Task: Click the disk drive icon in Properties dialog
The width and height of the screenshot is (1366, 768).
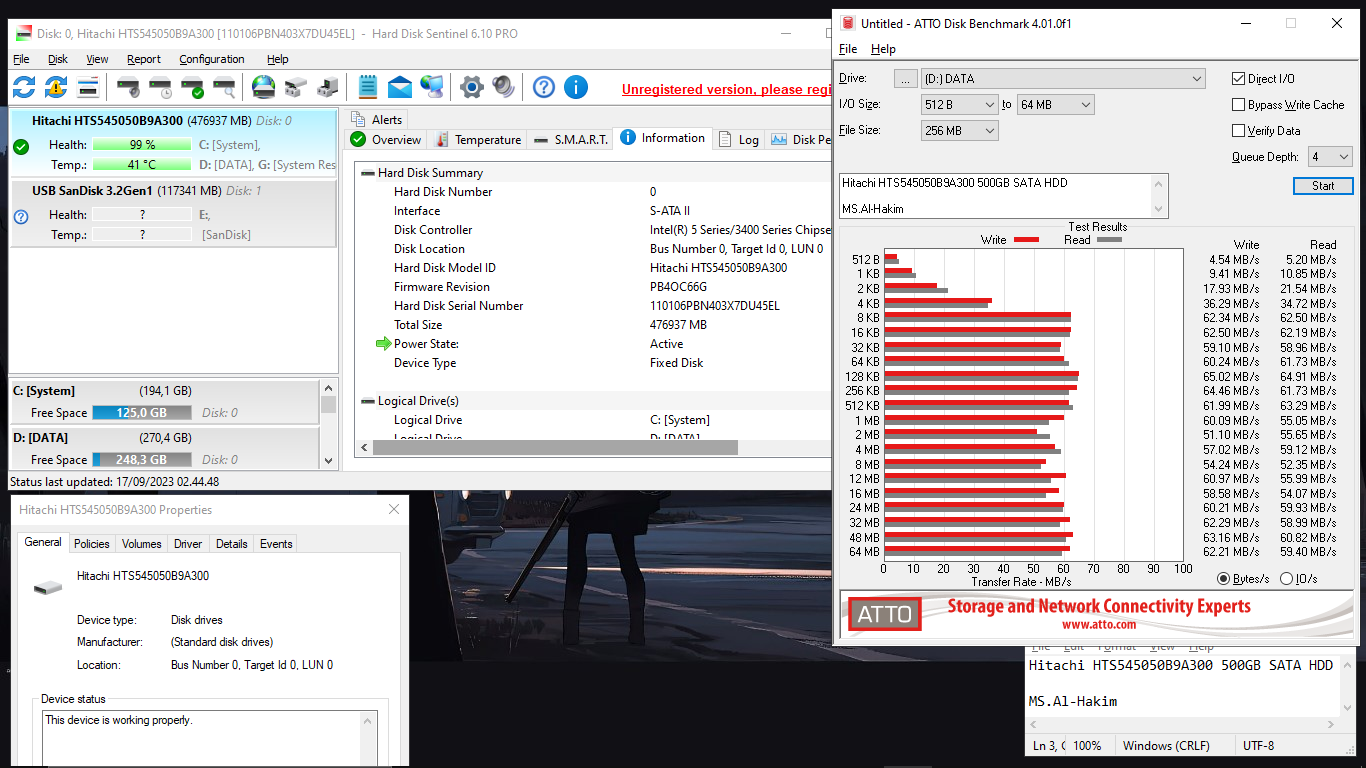Action: 47,587
